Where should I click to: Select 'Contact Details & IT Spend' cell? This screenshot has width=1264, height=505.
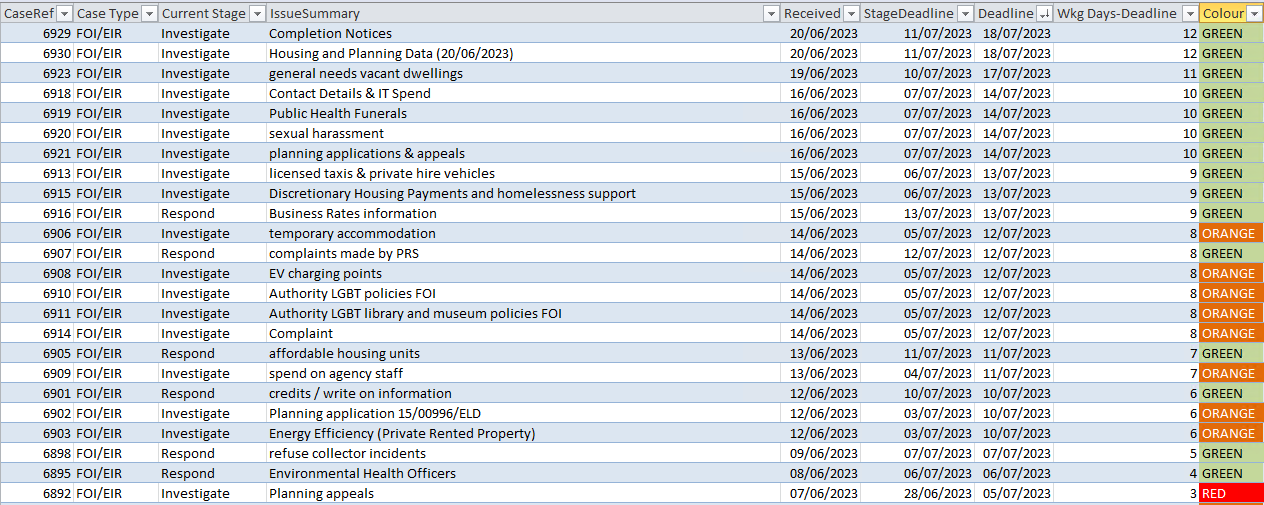click(x=523, y=93)
